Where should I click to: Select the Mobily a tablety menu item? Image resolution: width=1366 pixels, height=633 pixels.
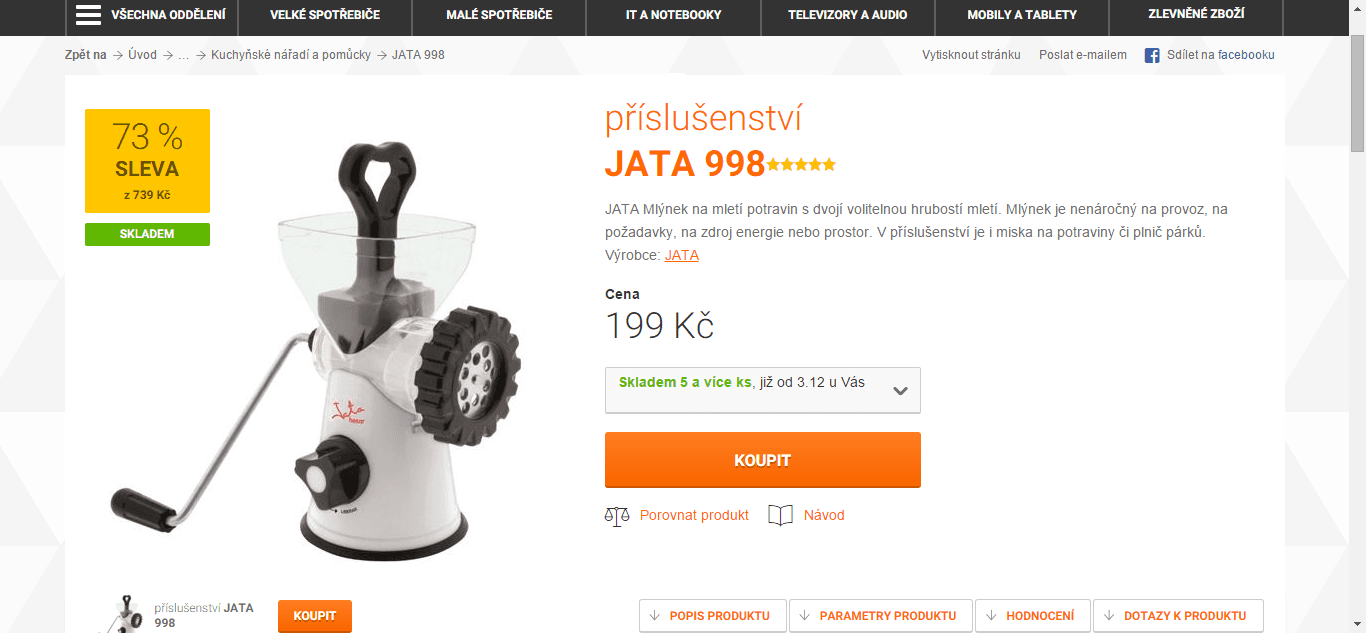(x=1022, y=15)
